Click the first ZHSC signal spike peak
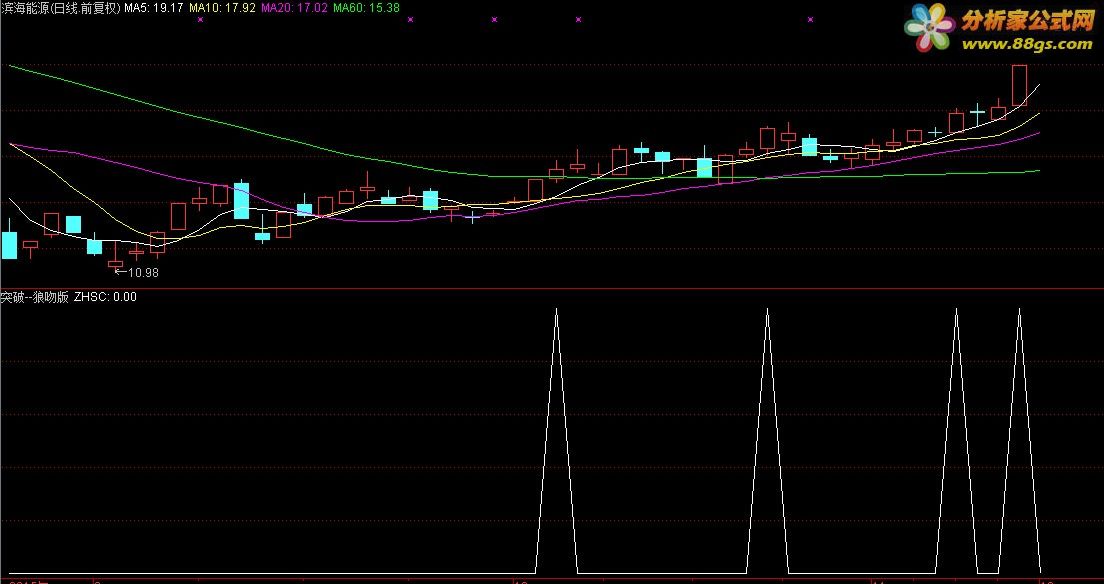The width and height of the screenshot is (1104, 584). click(x=556, y=310)
